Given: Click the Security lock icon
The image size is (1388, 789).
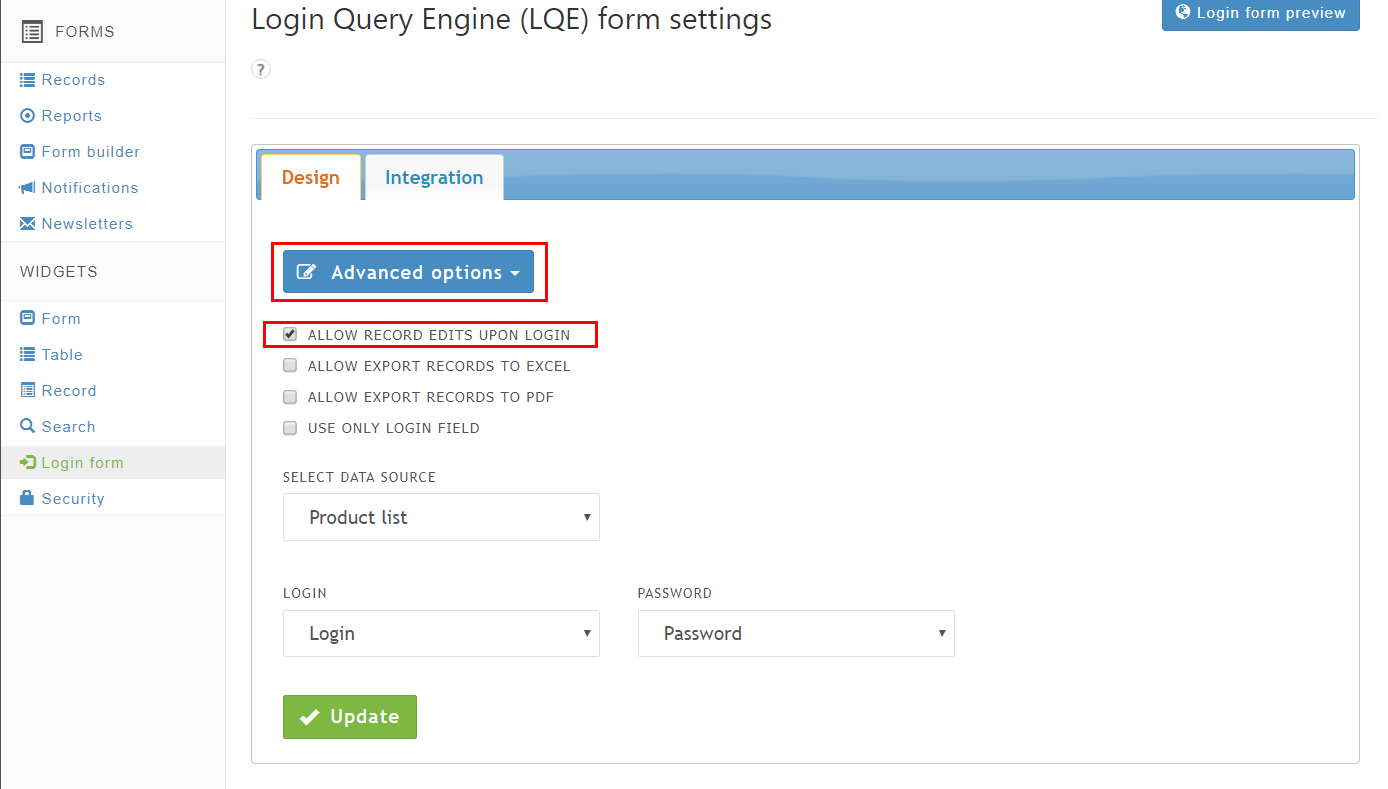Looking at the screenshot, I should tap(28, 498).
